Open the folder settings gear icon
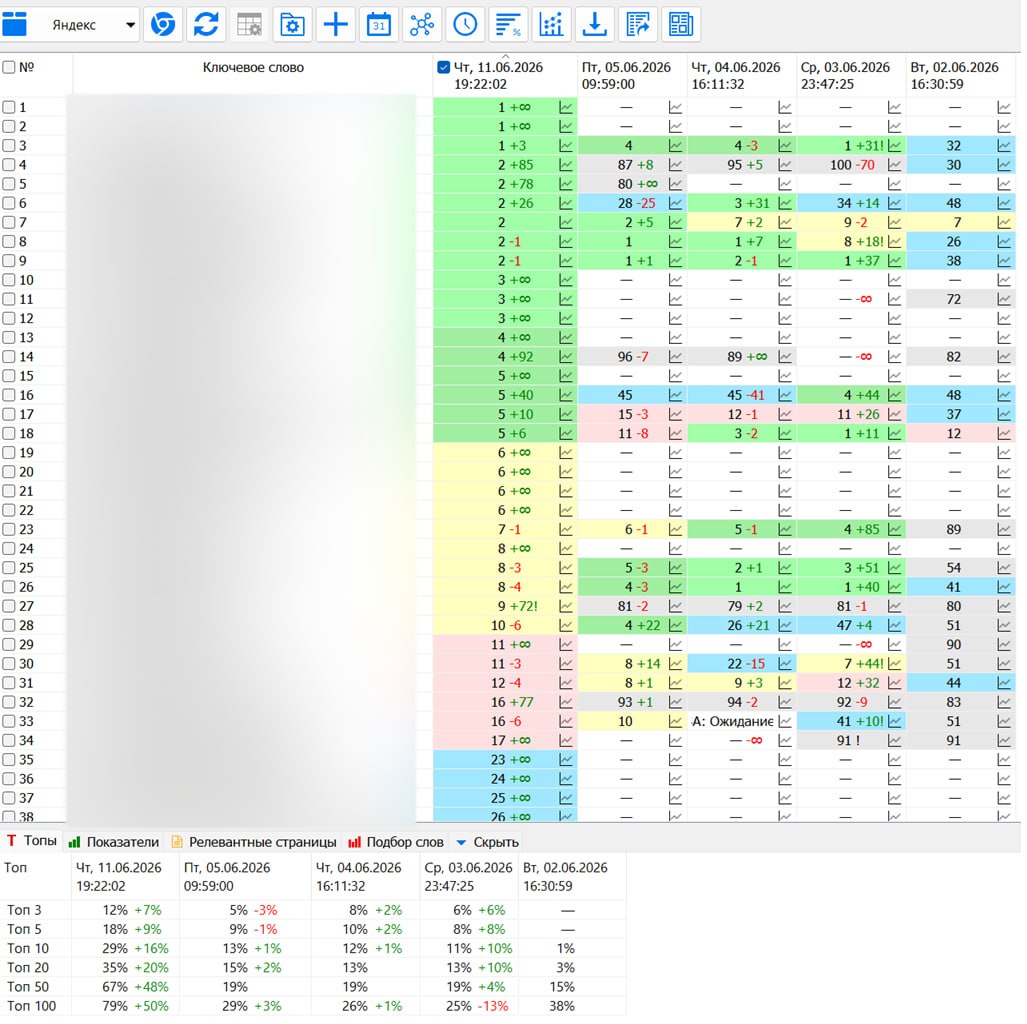Viewport: 1027px width, 1024px height. [x=292, y=24]
